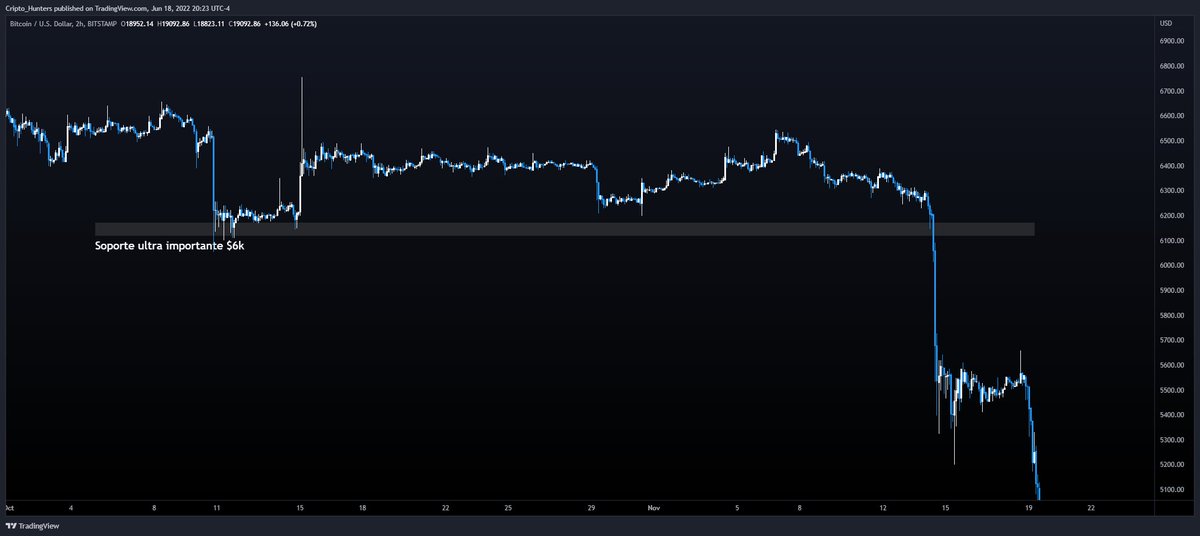
Task: Select the 'Soporte ultra importante $6k' annotation text
Action: (x=169, y=245)
